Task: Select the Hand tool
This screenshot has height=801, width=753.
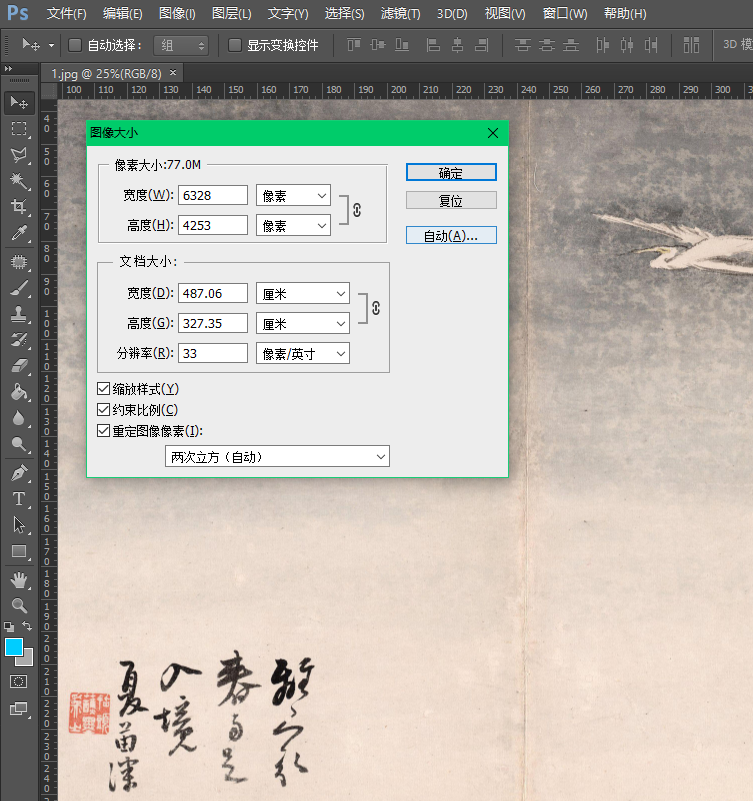Action: (19, 580)
